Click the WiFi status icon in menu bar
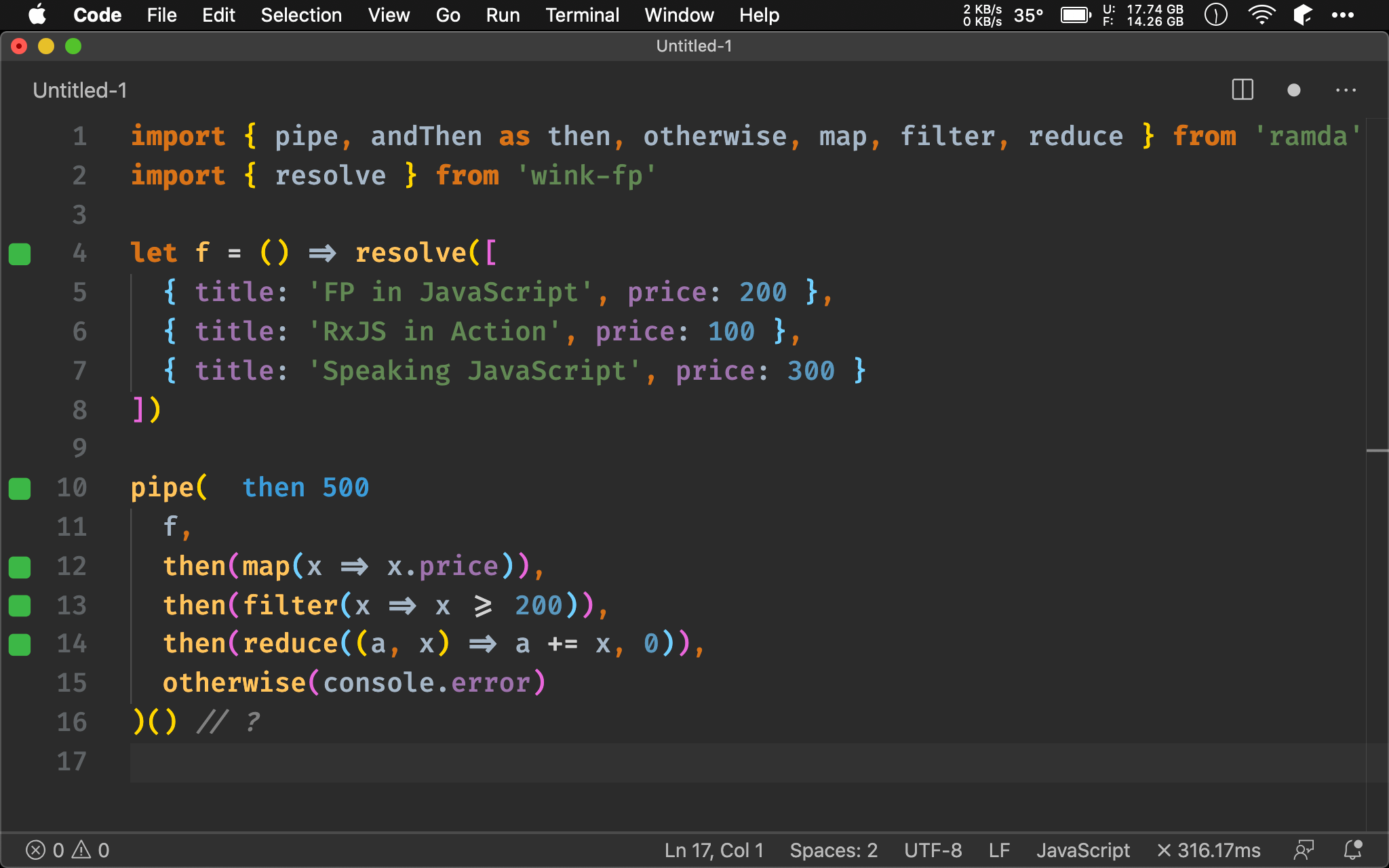This screenshot has width=1389, height=868. [1262, 14]
